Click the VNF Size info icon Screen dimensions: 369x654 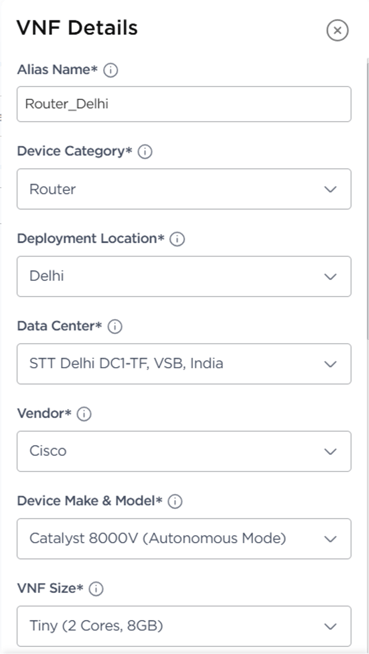(96, 589)
